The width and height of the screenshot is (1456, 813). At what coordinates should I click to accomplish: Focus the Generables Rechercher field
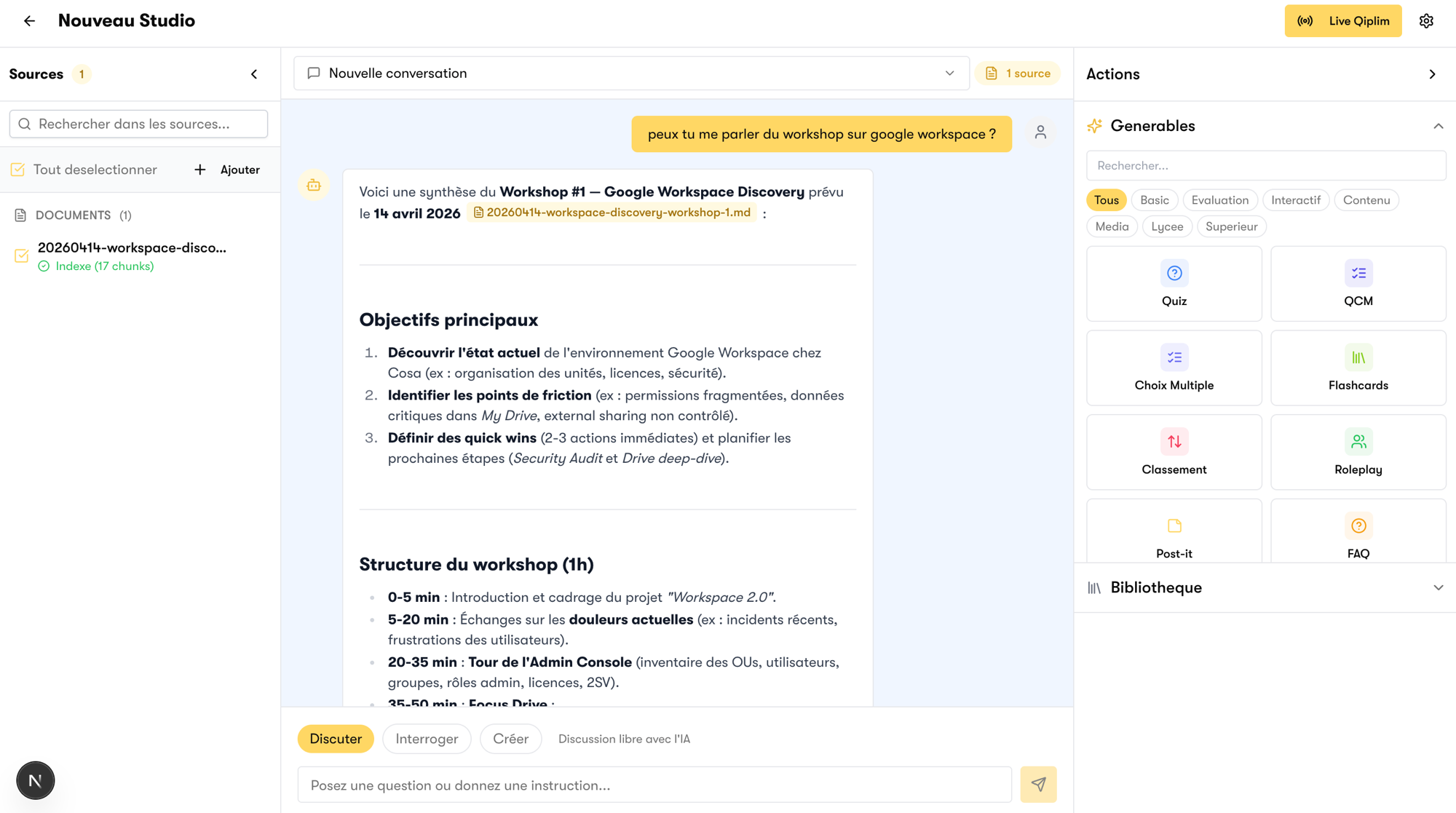coord(1266,166)
